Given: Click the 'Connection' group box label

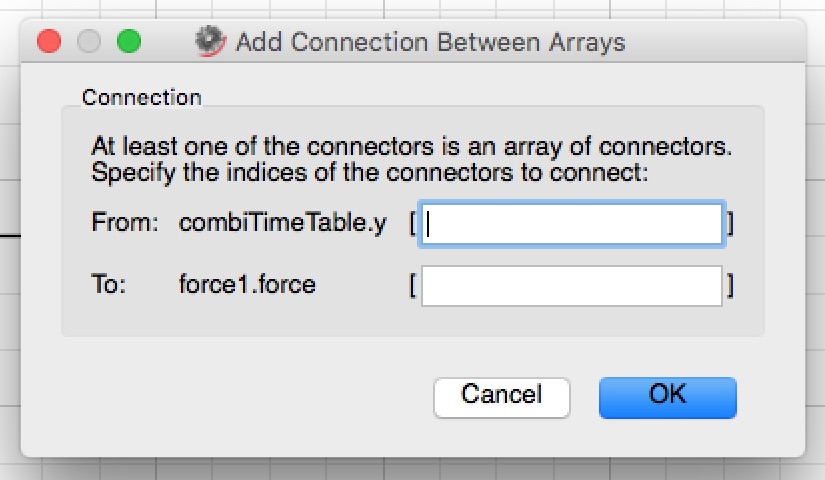Looking at the screenshot, I should [x=142, y=97].
